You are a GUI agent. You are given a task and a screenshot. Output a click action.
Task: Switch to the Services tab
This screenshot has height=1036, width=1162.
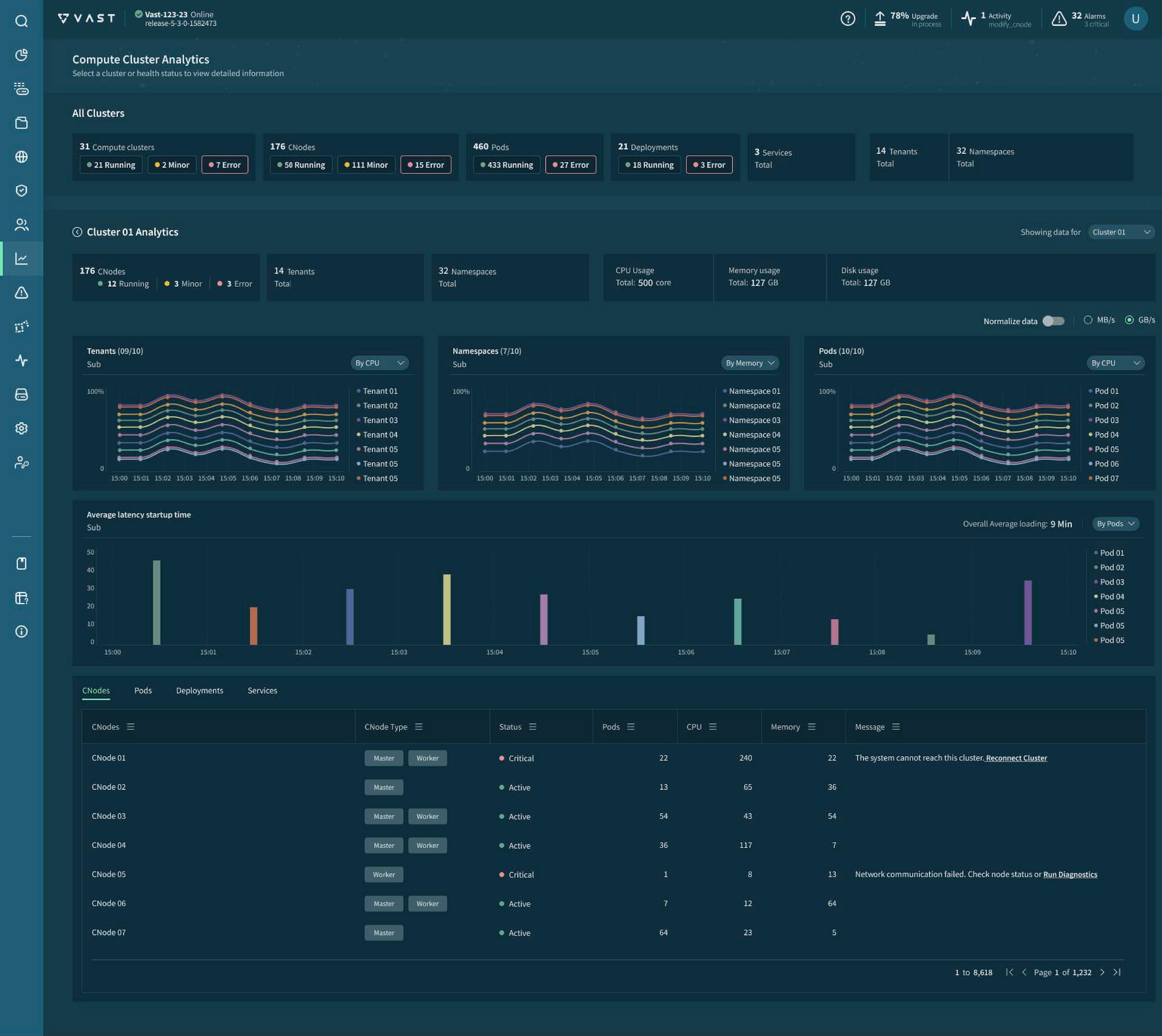click(x=263, y=690)
